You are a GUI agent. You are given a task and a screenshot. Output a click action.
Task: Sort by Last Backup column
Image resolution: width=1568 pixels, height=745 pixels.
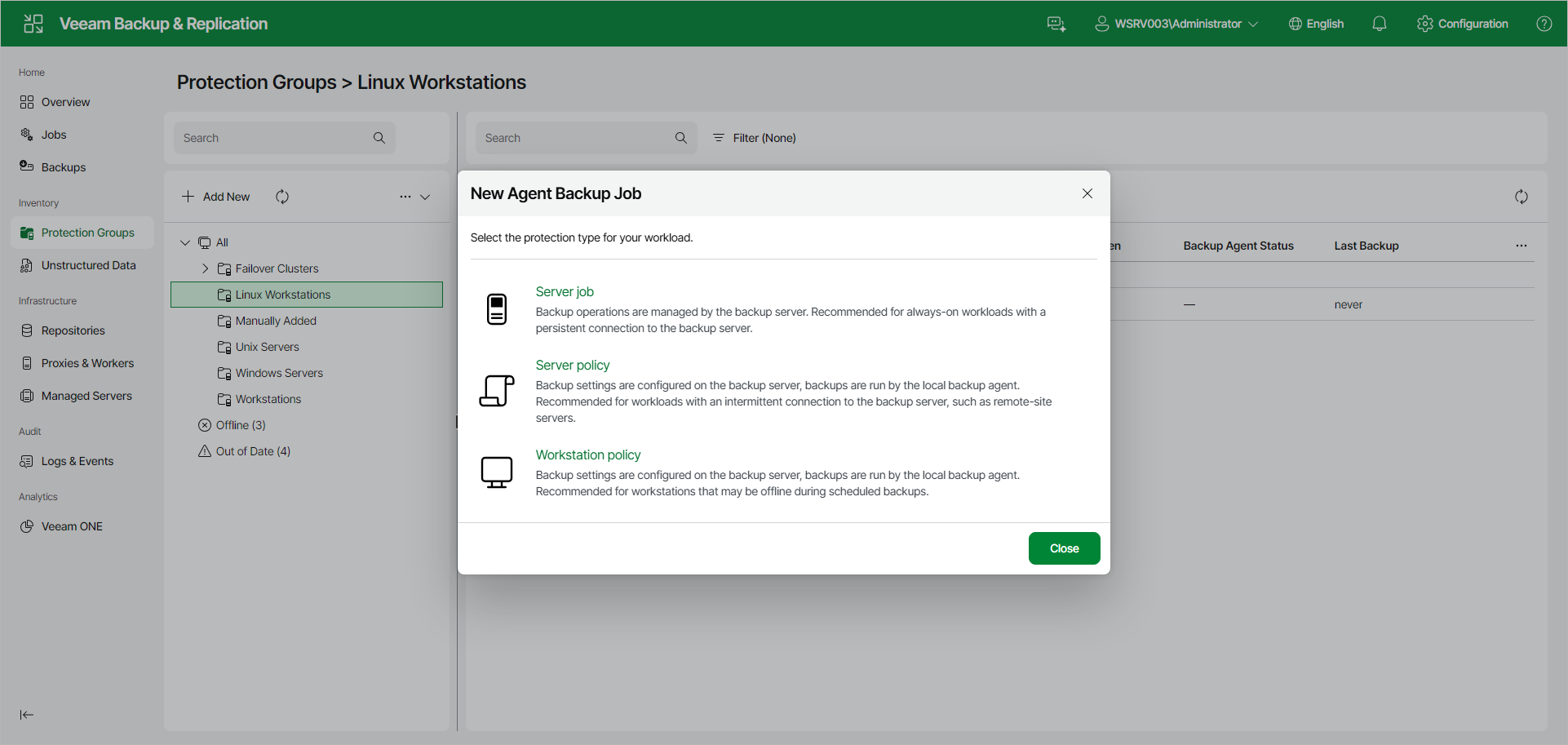[x=1366, y=246]
